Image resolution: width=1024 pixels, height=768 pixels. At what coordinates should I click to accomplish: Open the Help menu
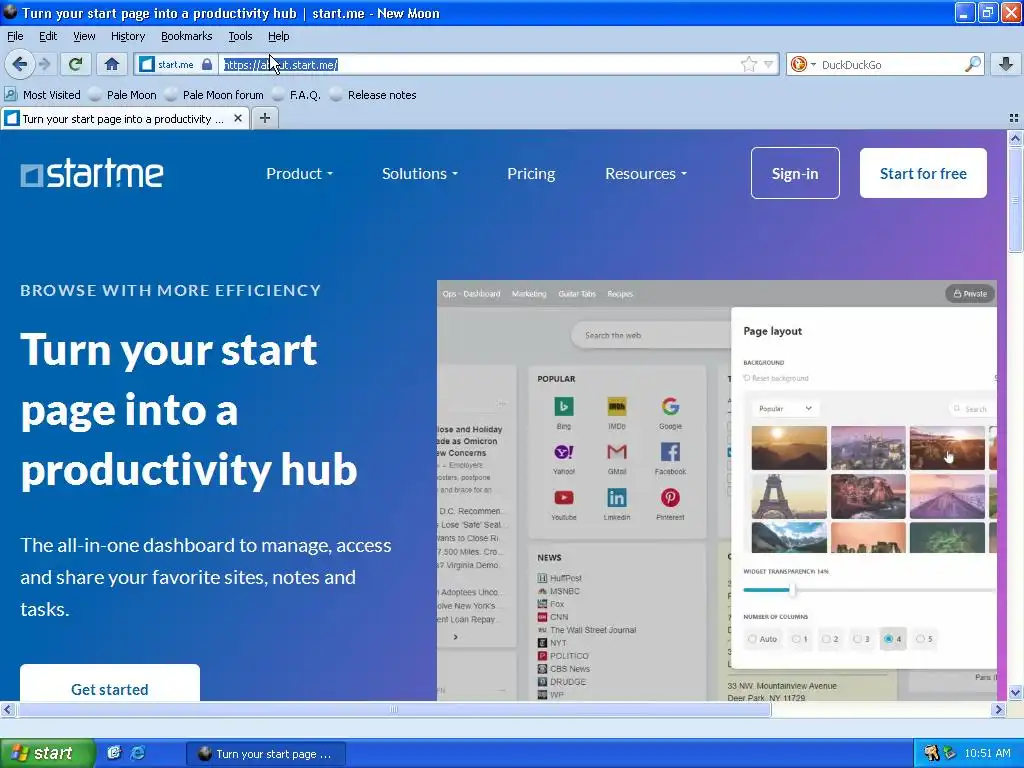pyautogui.click(x=278, y=36)
